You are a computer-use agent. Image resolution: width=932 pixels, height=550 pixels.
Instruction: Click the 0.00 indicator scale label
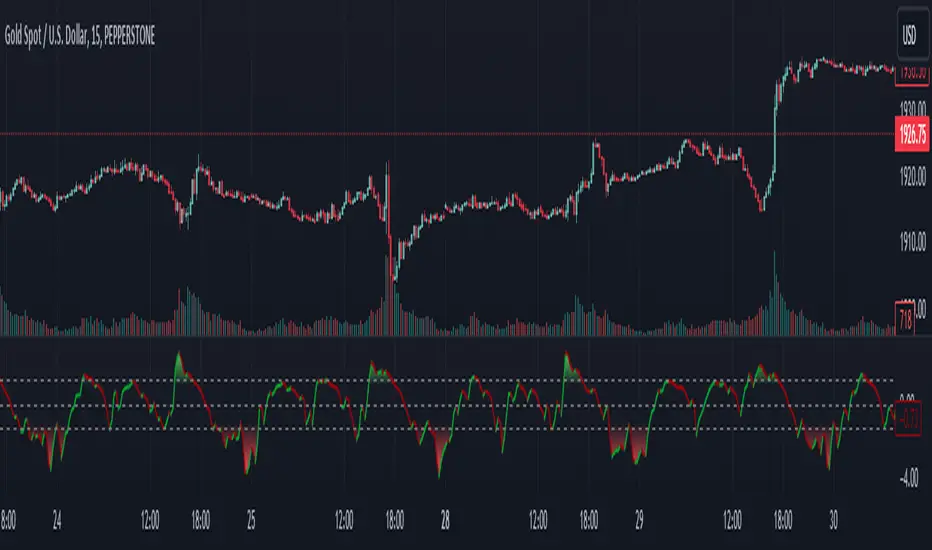(911, 396)
